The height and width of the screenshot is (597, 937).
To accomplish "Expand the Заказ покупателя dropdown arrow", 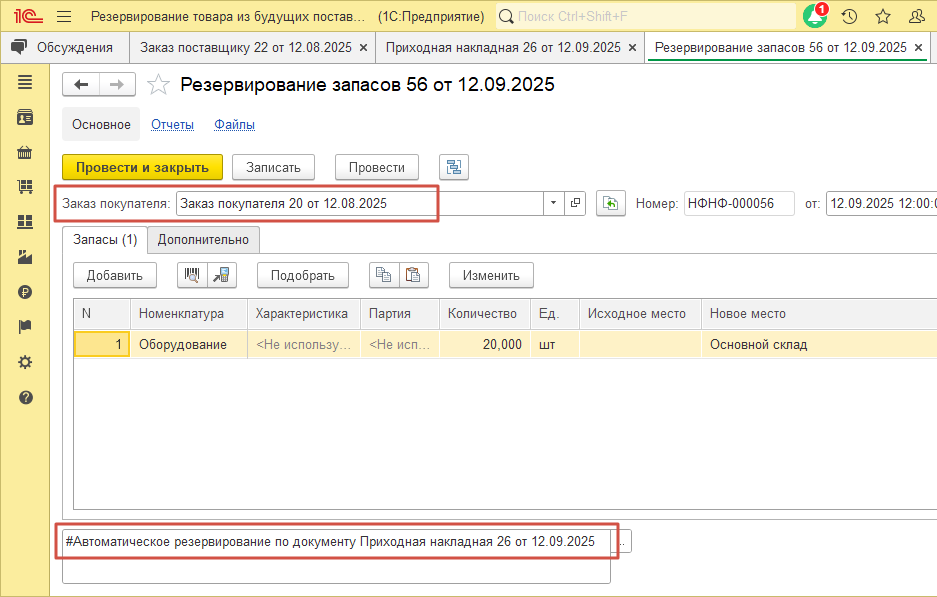I will click(554, 203).
